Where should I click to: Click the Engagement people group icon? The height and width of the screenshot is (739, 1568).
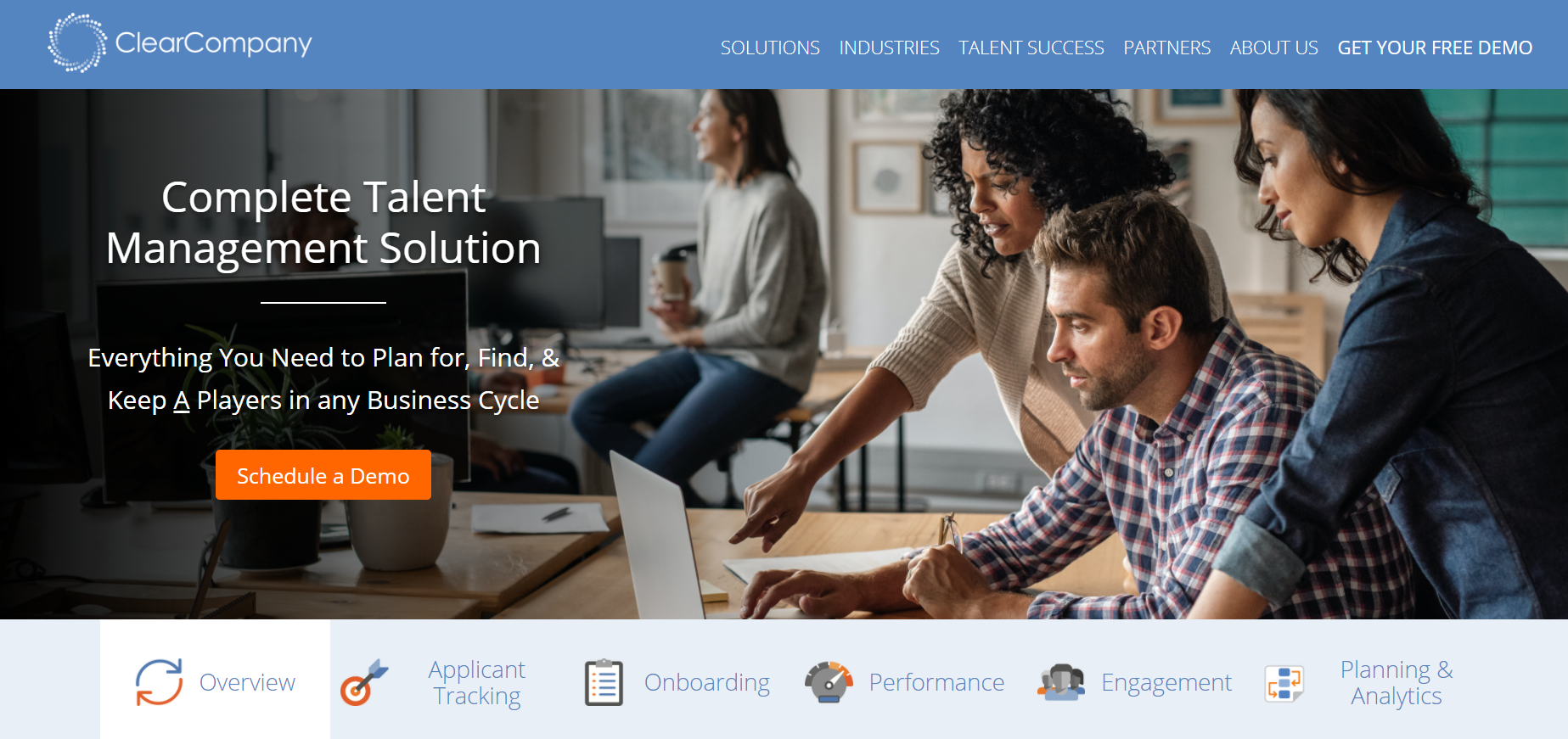point(1061,682)
